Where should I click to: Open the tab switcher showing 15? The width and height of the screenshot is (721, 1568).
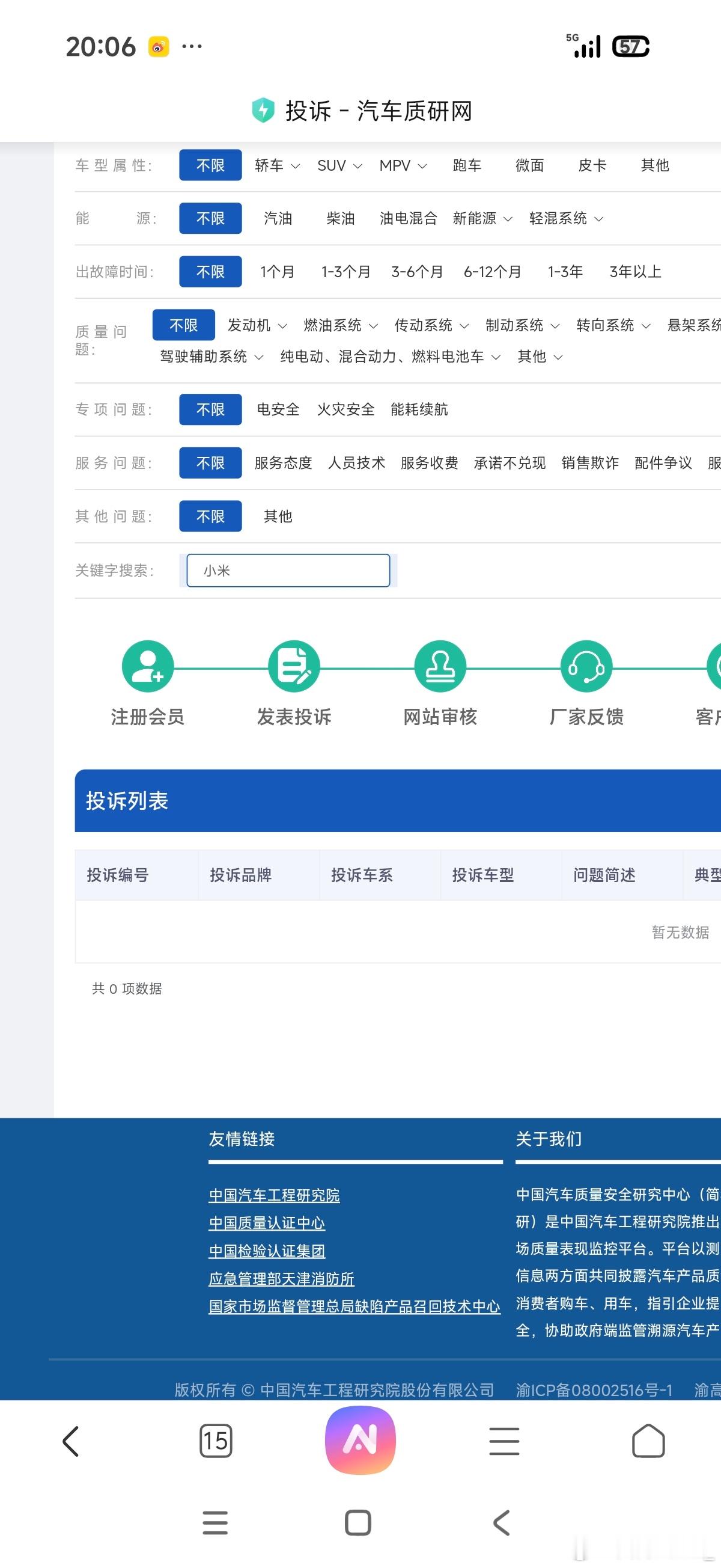click(215, 1441)
